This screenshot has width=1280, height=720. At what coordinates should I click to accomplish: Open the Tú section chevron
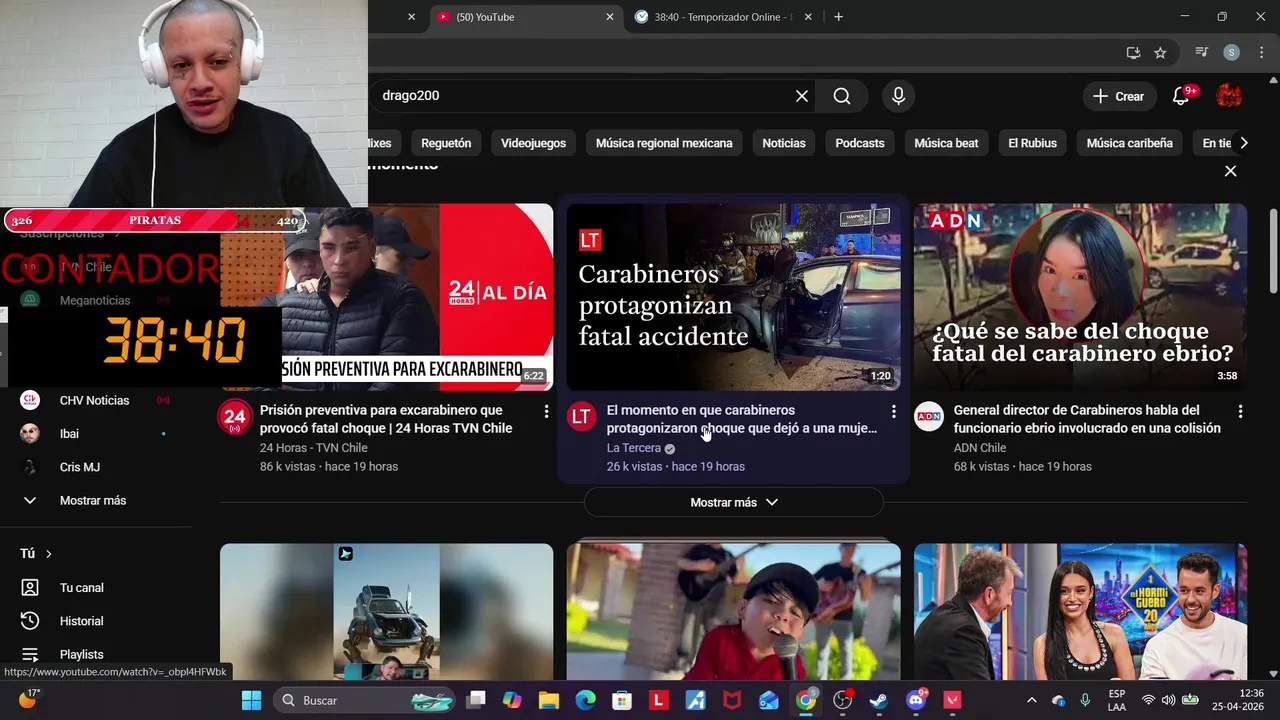(48, 553)
